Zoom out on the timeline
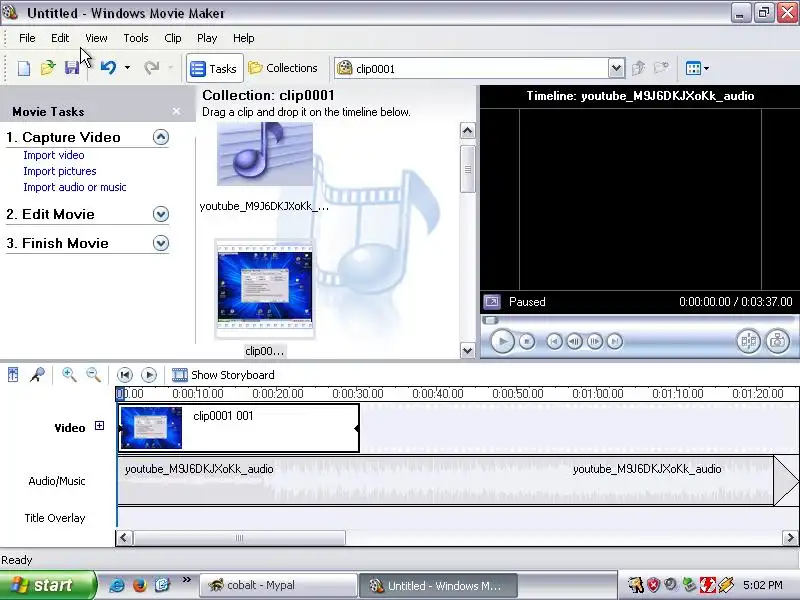Screen dimensions: 800x600 coord(93,375)
